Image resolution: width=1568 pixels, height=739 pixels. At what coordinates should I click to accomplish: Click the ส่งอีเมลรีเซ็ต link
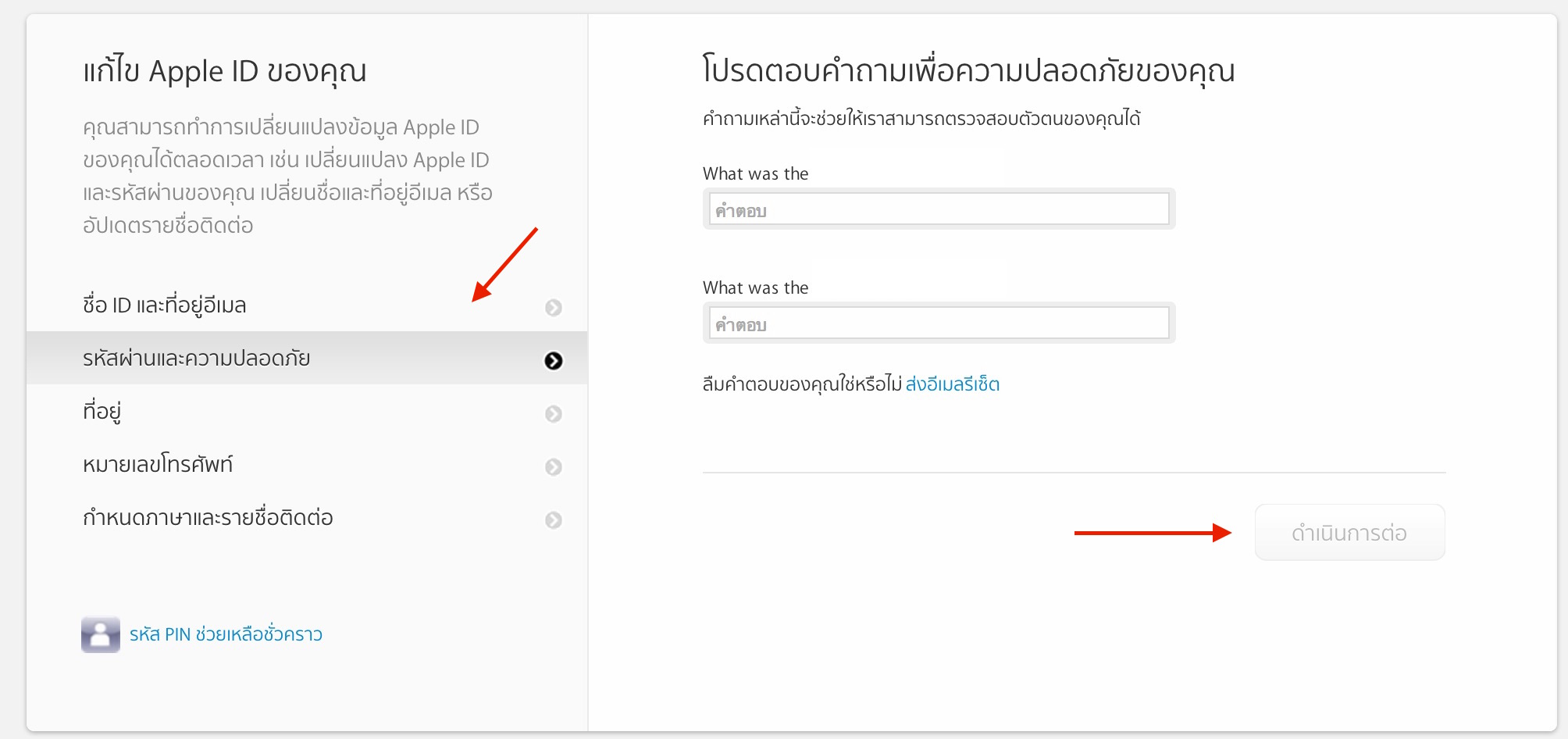click(x=952, y=384)
